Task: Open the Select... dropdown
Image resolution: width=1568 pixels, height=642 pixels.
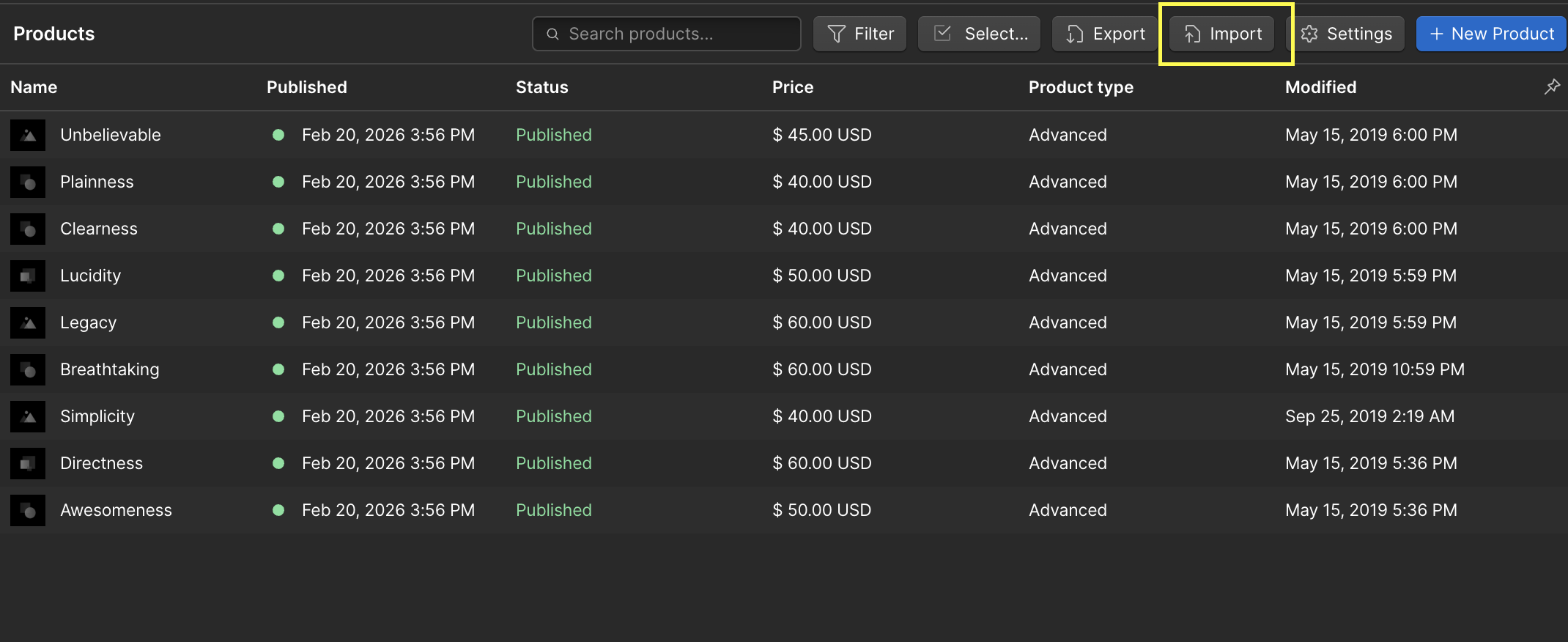Action: click(979, 34)
